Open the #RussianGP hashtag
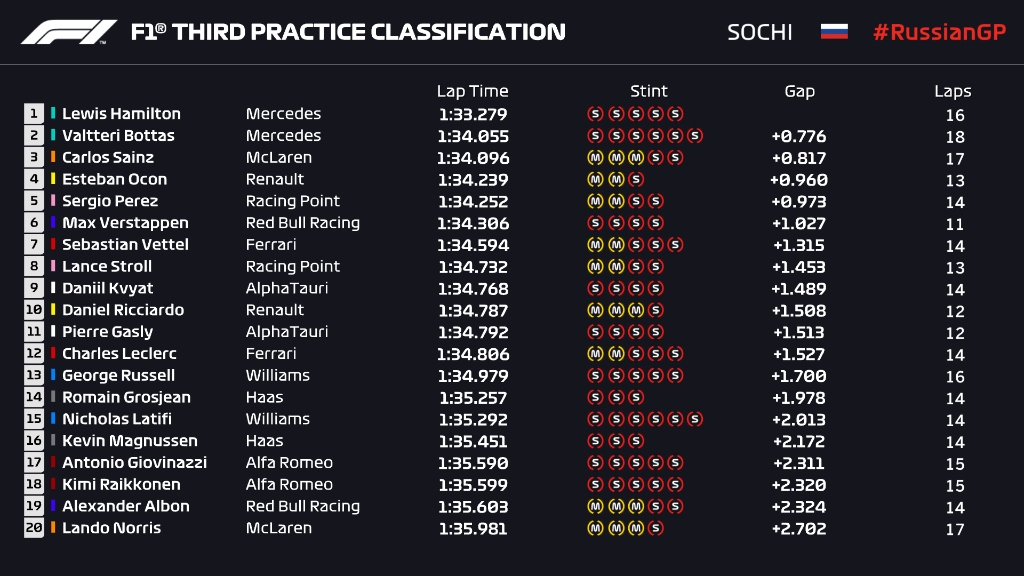 click(x=938, y=32)
